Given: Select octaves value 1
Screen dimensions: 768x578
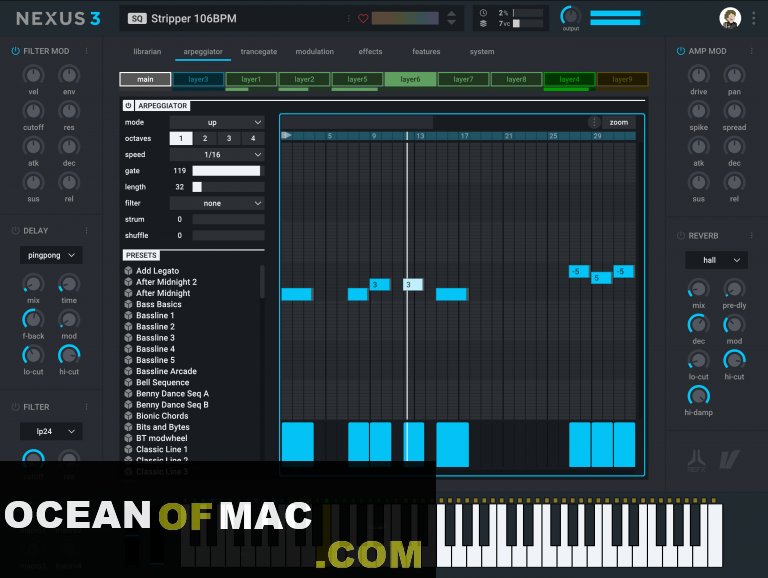Looking at the screenshot, I should (x=181, y=138).
